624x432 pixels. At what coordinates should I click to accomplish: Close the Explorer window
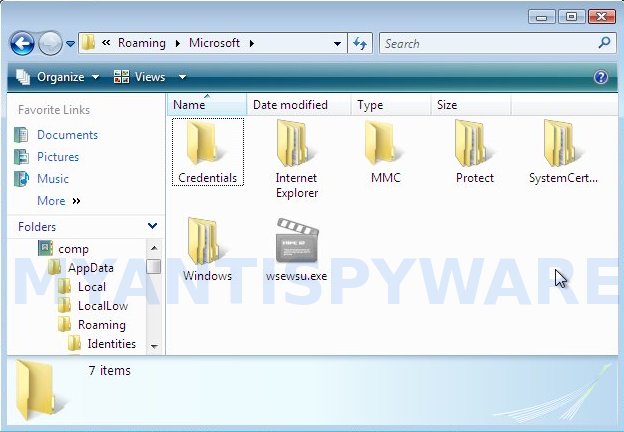pos(602,17)
